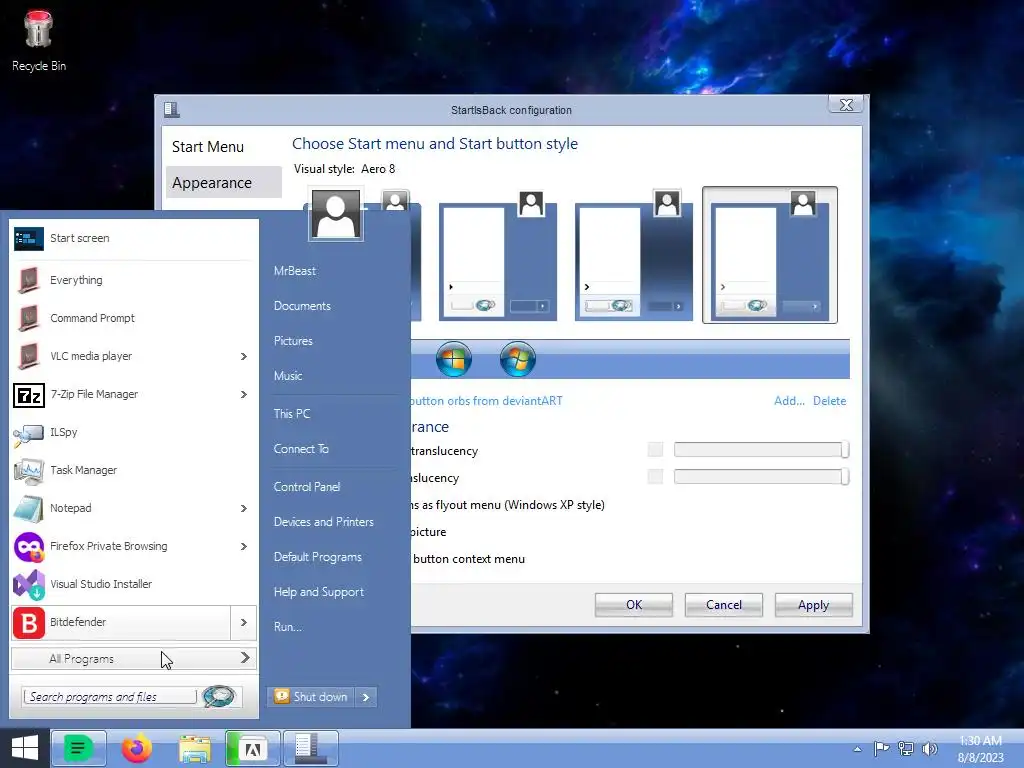Screen dimensions: 1024x768
Task: Select the Windows 7 style start orb
Action: click(x=518, y=359)
